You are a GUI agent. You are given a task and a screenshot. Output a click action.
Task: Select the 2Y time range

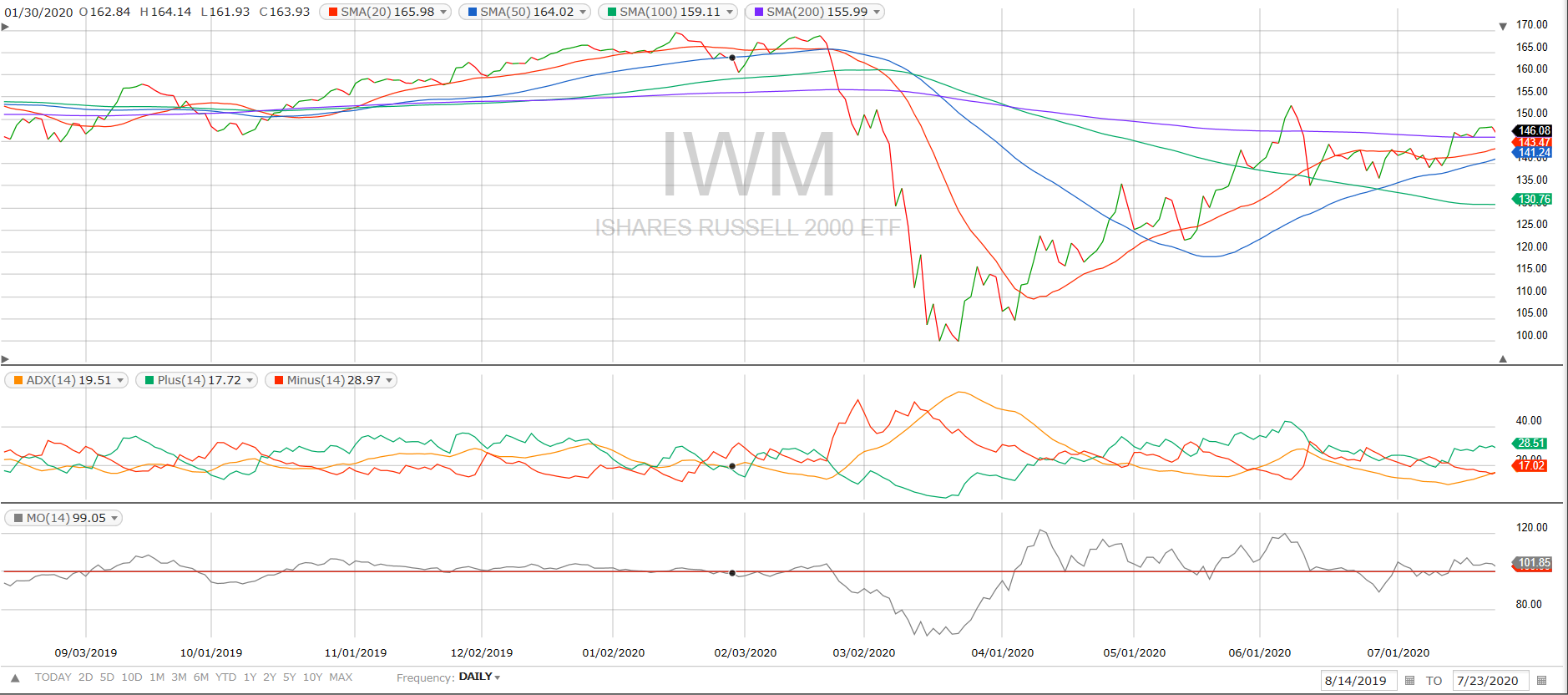click(270, 677)
